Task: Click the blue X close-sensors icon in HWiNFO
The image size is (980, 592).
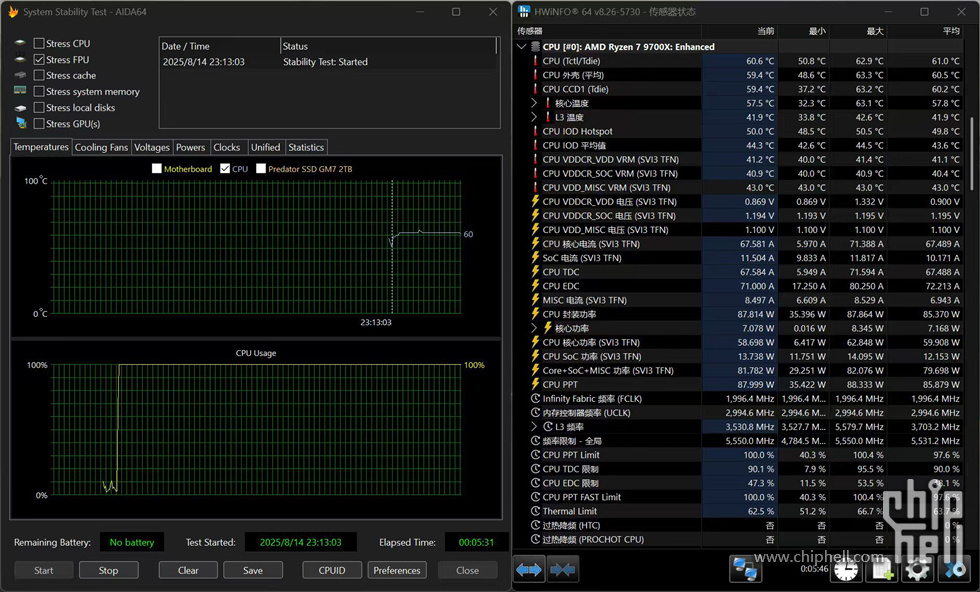Action: (x=954, y=570)
